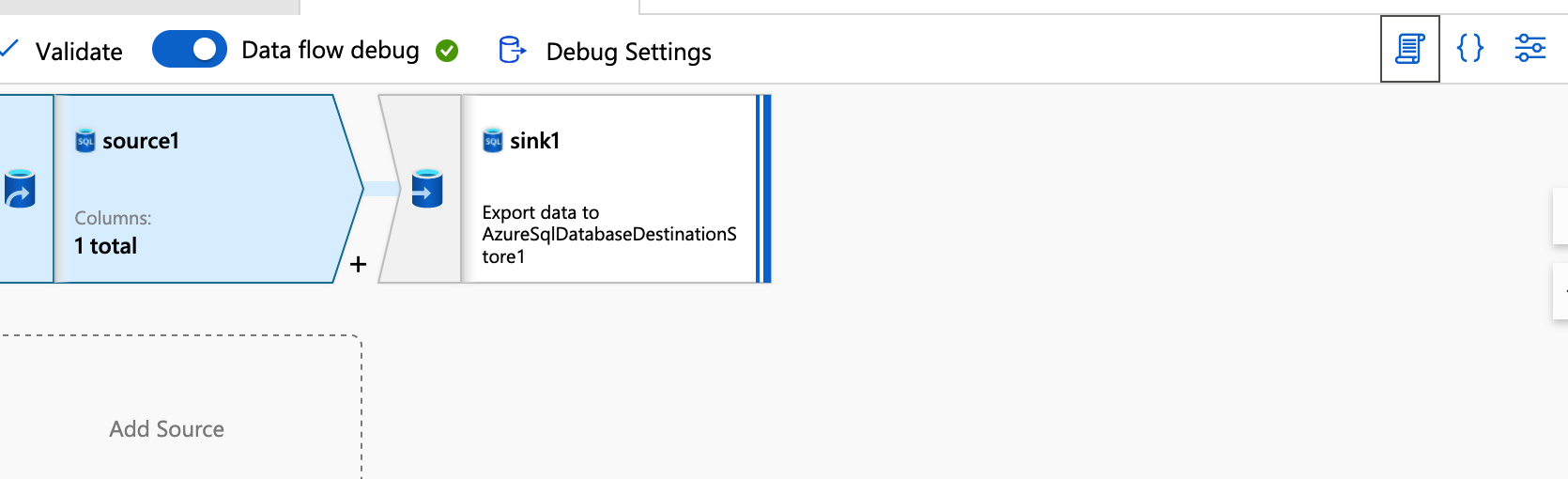Click the source1 columns total text
Screen dimensions: 1568x479
pos(106,246)
